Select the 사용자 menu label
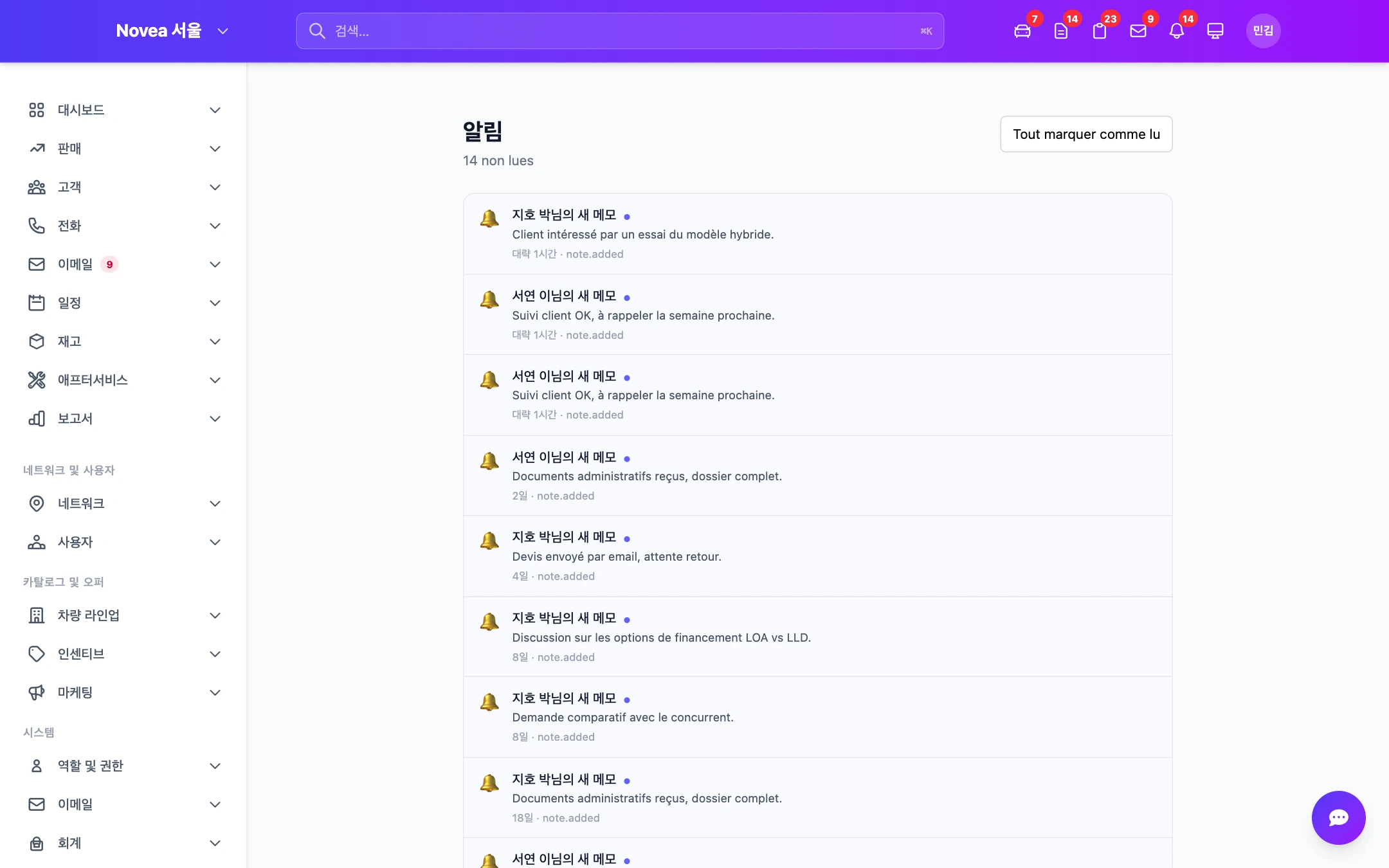1389x868 pixels. coord(75,542)
